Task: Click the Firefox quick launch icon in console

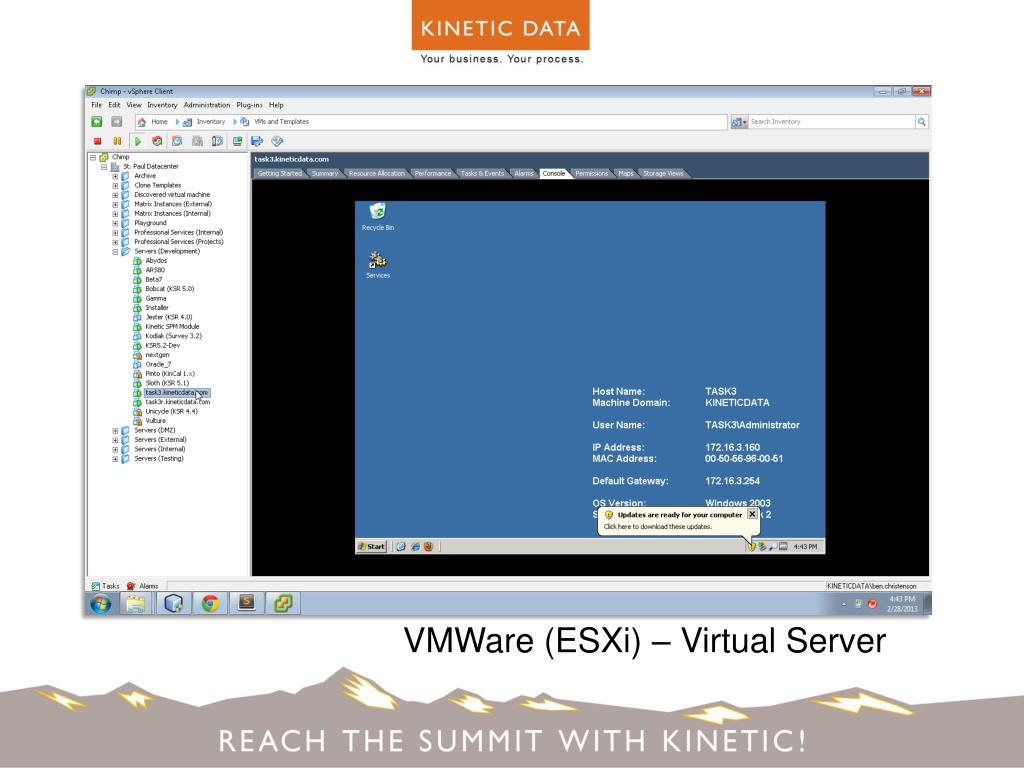Action: (x=428, y=547)
